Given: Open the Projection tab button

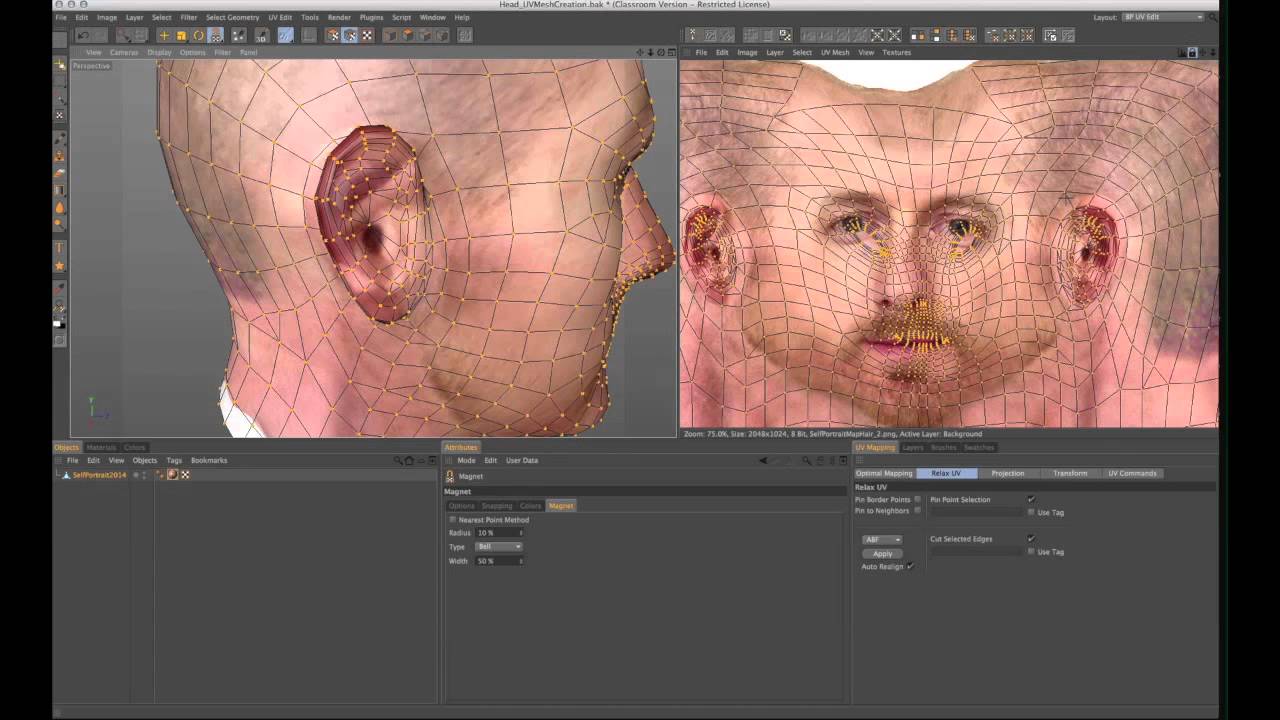Looking at the screenshot, I should pos(1008,473).
